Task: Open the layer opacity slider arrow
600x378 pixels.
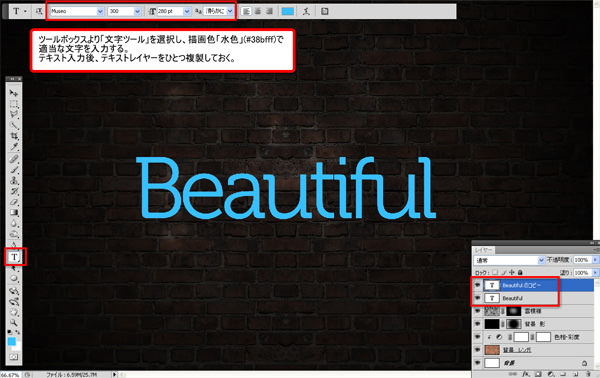Action: click(595, 260)
